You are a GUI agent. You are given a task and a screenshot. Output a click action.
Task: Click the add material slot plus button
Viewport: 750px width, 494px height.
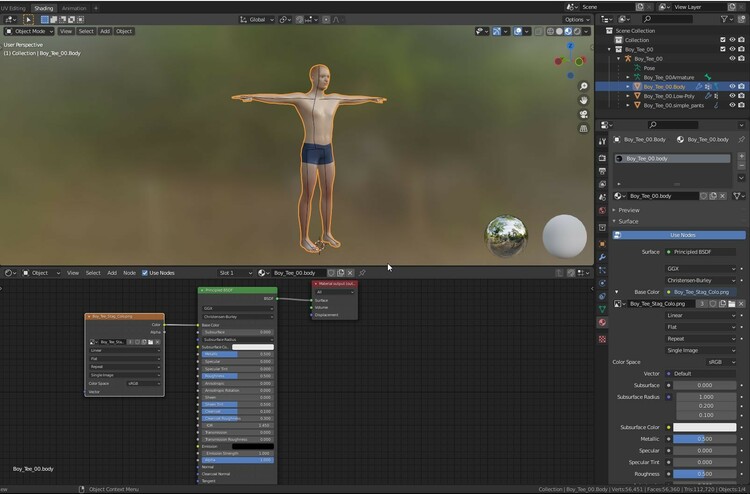click(x=741, y=157)
